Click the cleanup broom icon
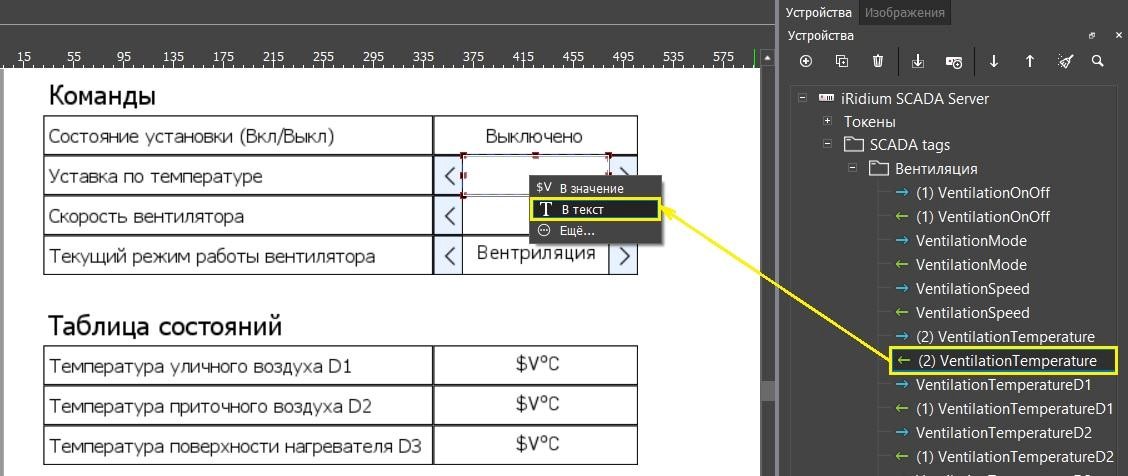Image resolution: width=1128 pixels, height=476 pixels. click(1065, 61)
